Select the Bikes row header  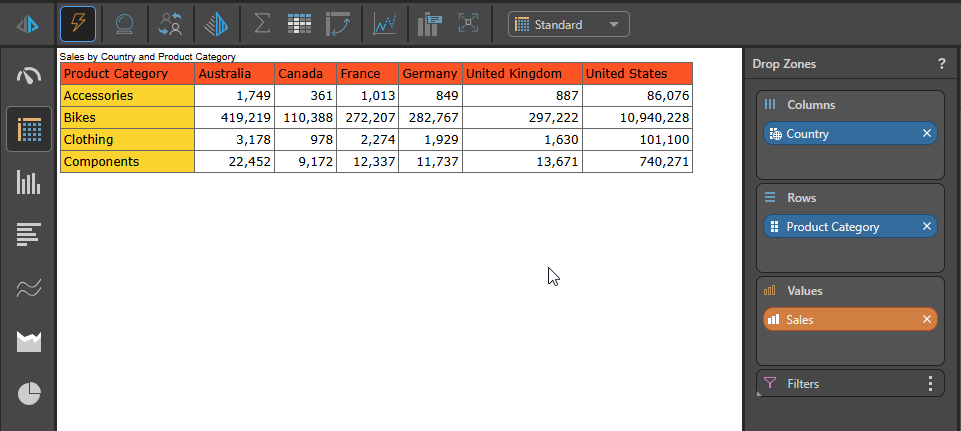[x=127, y=118]
